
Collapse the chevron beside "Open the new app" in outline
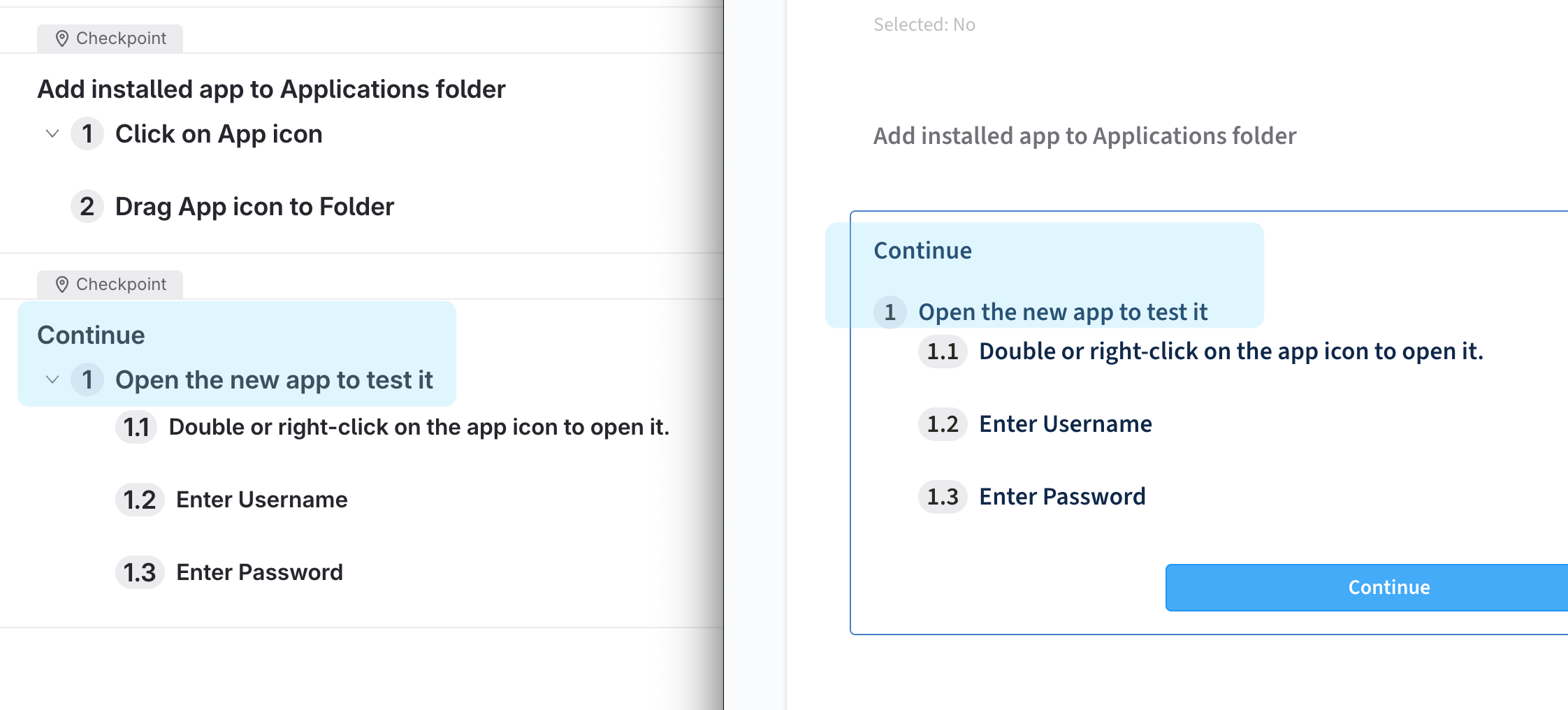(x=52, y=379)
